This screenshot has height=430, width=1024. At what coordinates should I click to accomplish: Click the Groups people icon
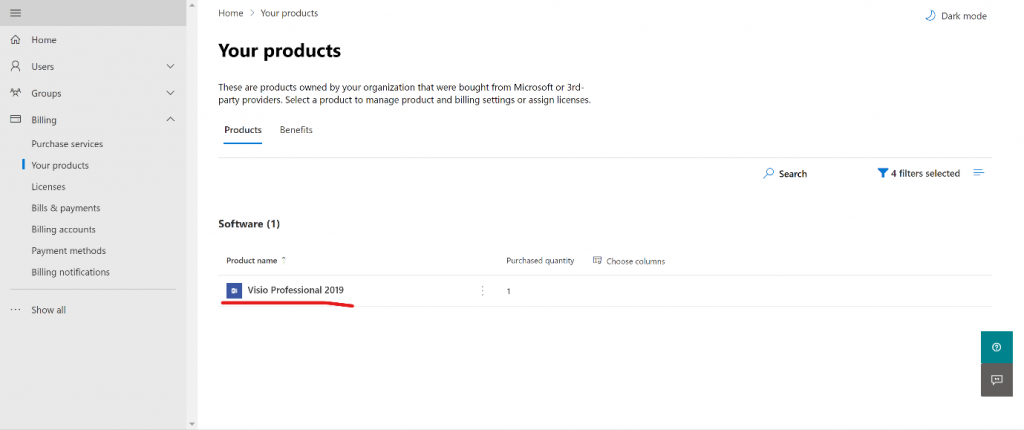pyautogui.click(x=16, y=93)
